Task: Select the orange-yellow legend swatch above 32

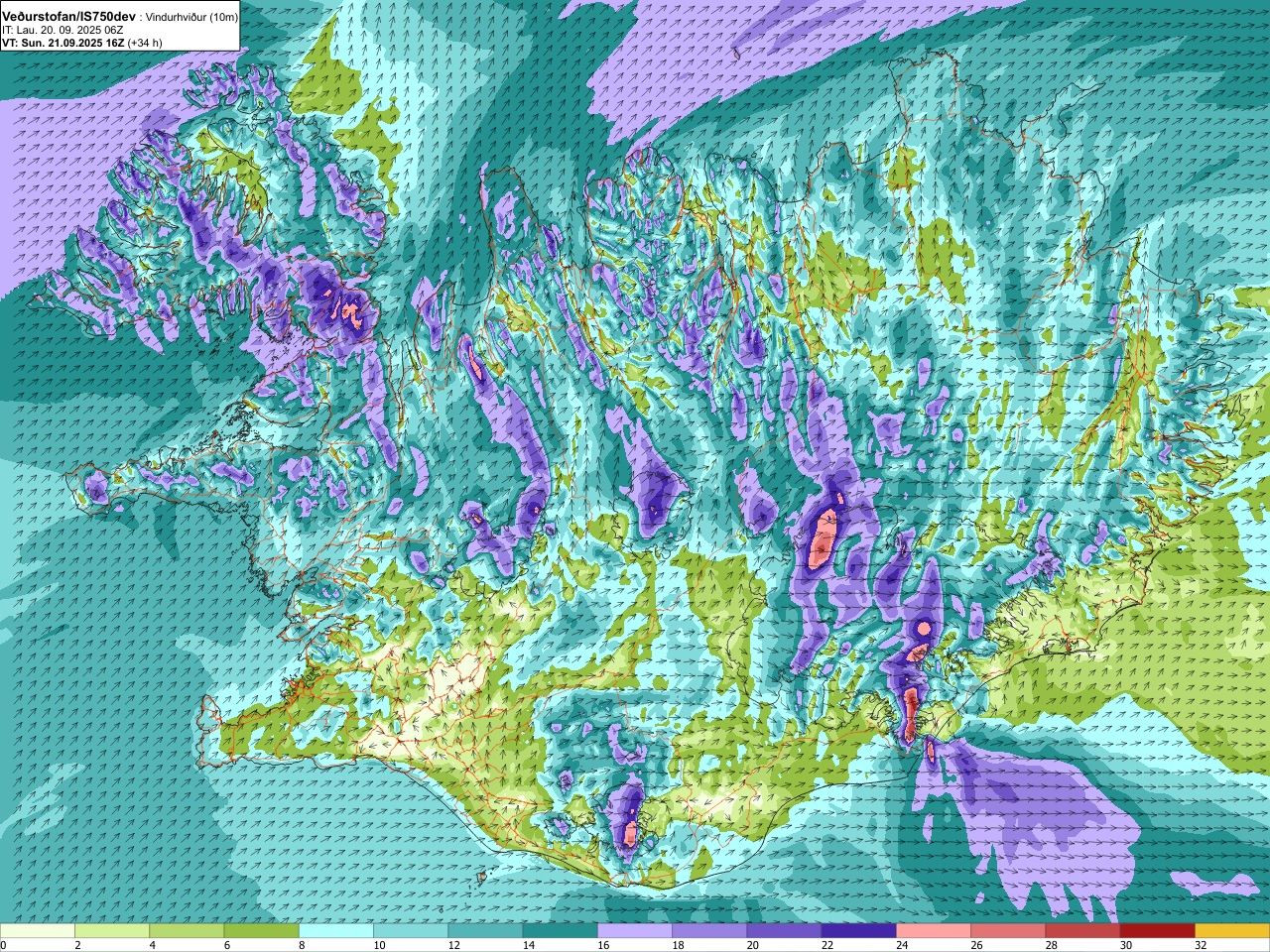Action: point(1232,931)
